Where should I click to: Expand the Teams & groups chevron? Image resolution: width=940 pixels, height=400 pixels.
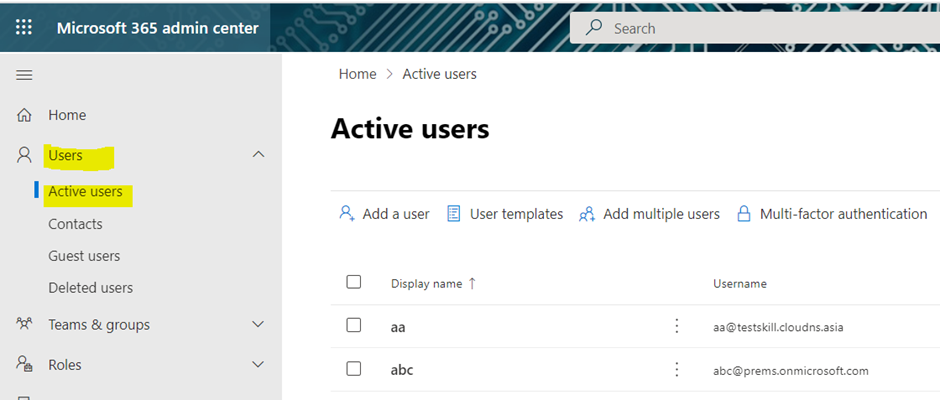tap(258, 324)
